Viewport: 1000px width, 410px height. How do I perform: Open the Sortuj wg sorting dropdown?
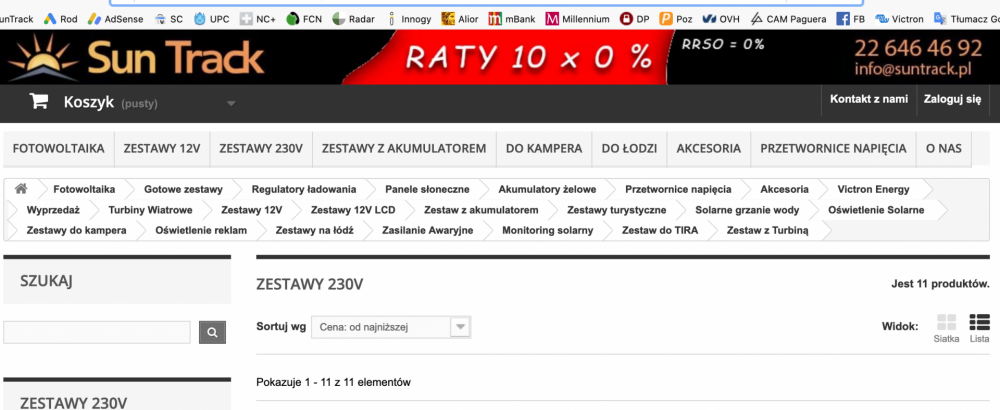pyautogui.click(x=391, y=328)
